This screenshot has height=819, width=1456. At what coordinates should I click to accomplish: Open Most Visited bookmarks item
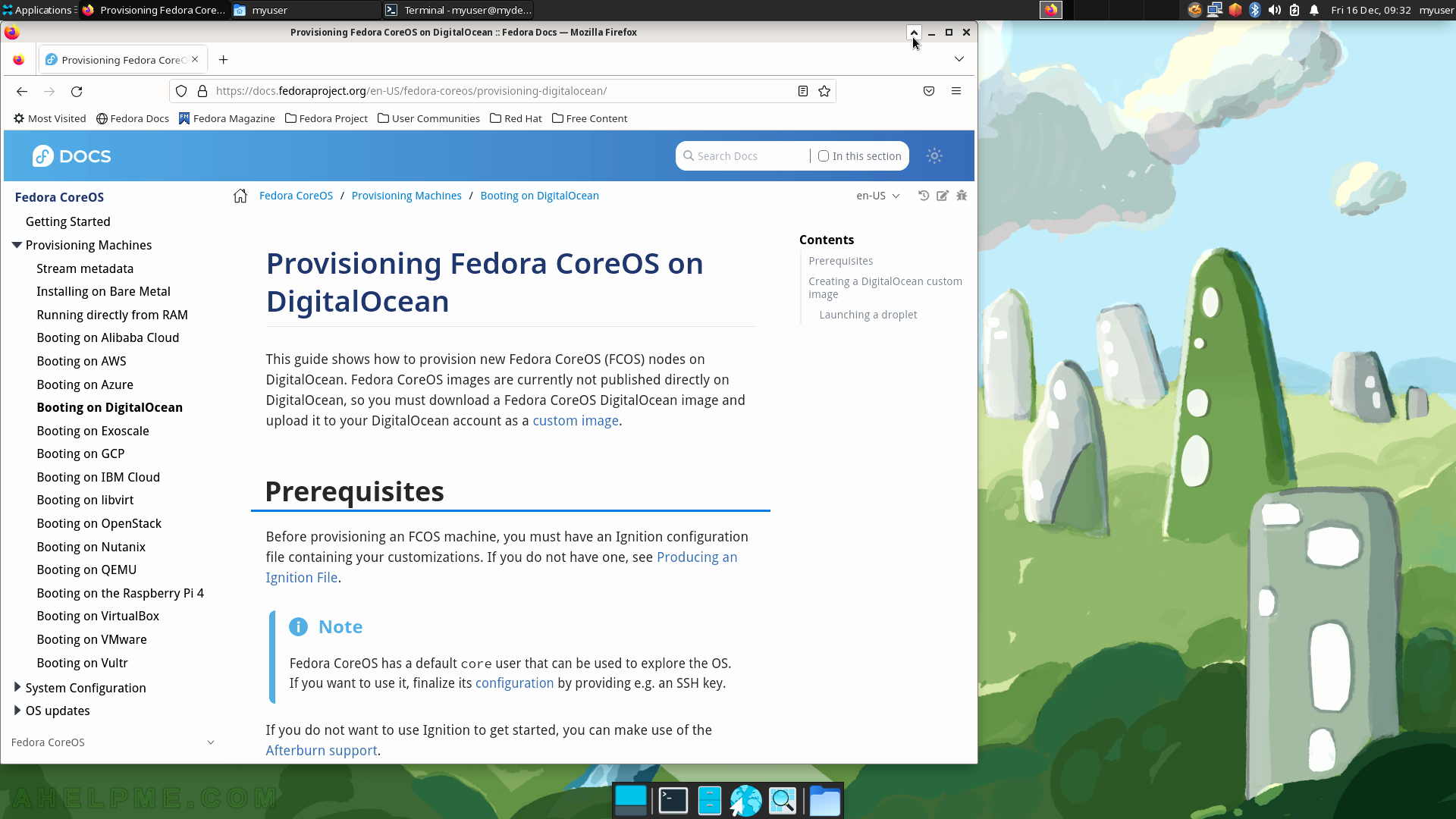(50, 118)
